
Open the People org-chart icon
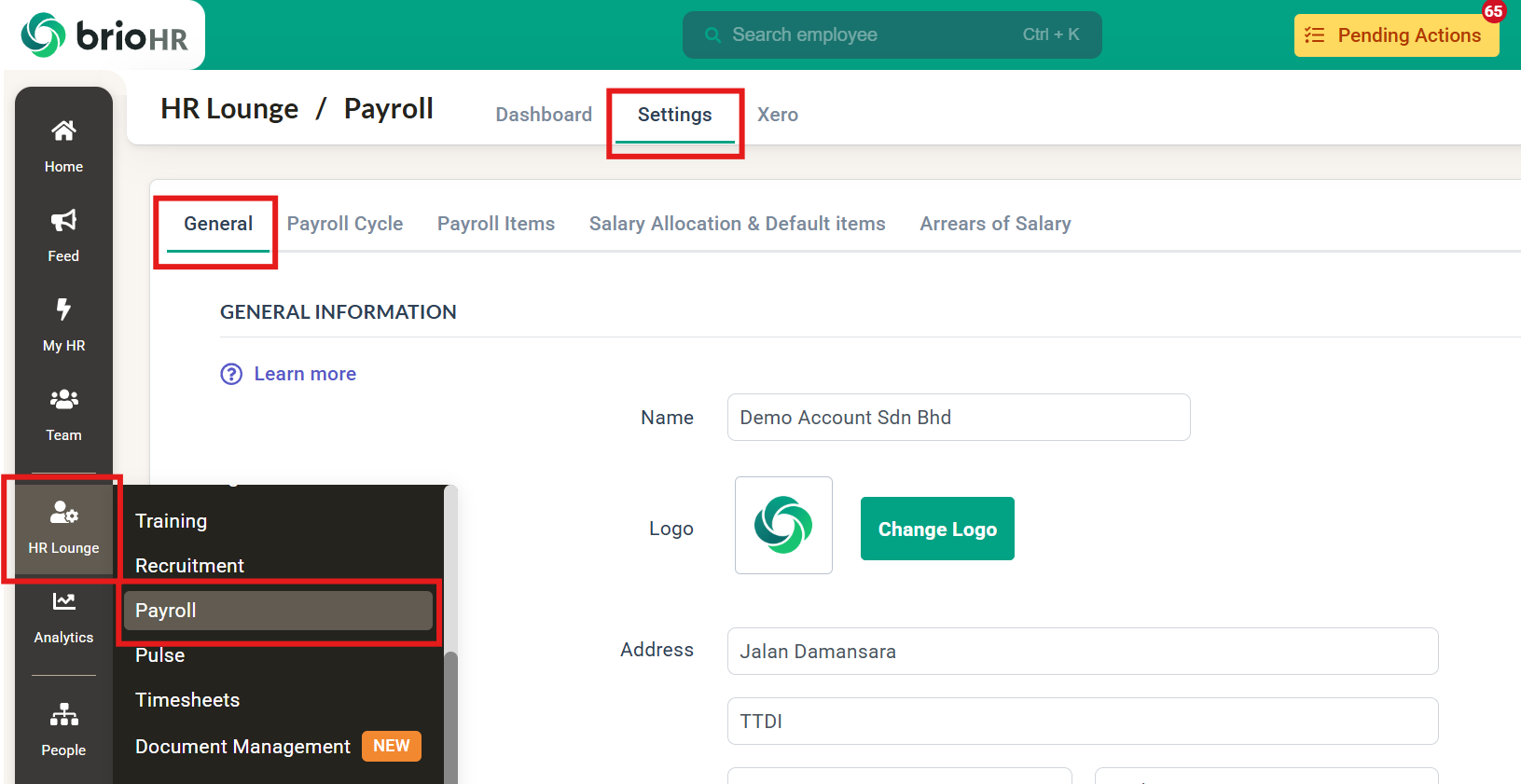click(63, 714)
